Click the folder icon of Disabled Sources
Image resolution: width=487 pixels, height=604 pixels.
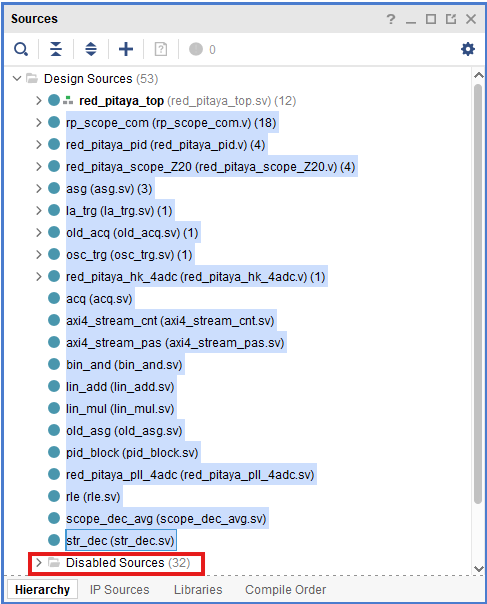coord(54,563)
